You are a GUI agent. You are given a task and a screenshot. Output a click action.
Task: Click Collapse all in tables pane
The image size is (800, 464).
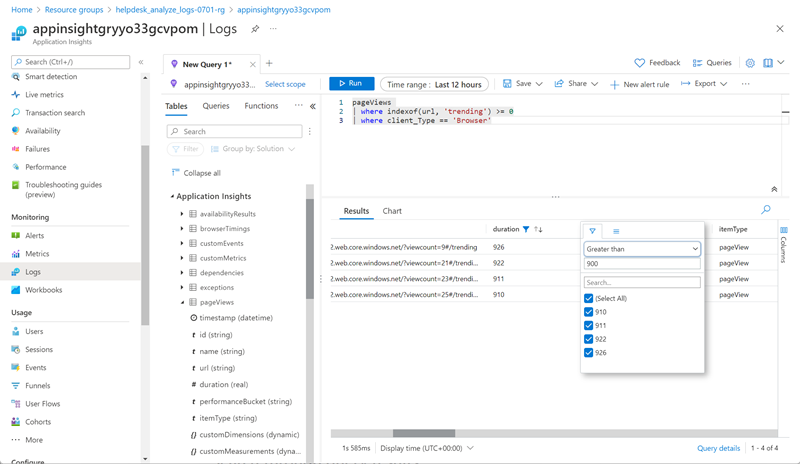196,173
